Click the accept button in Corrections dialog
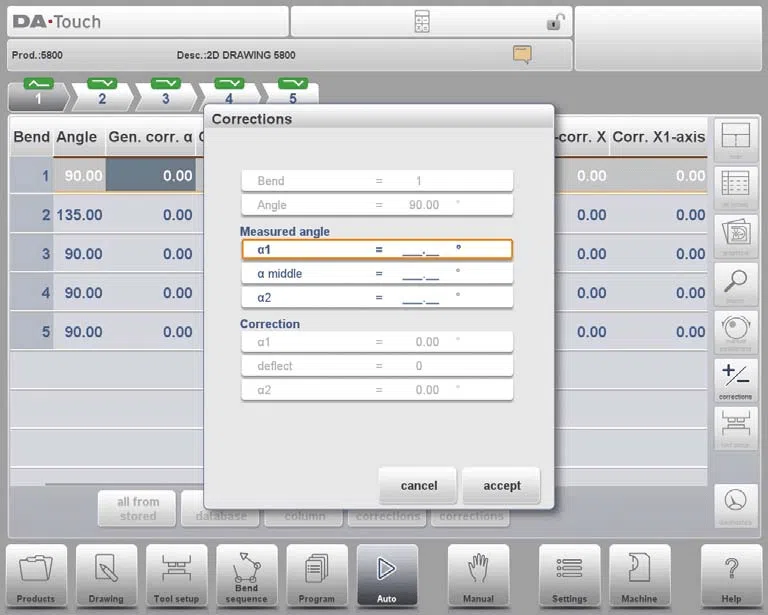 [502, 486]
